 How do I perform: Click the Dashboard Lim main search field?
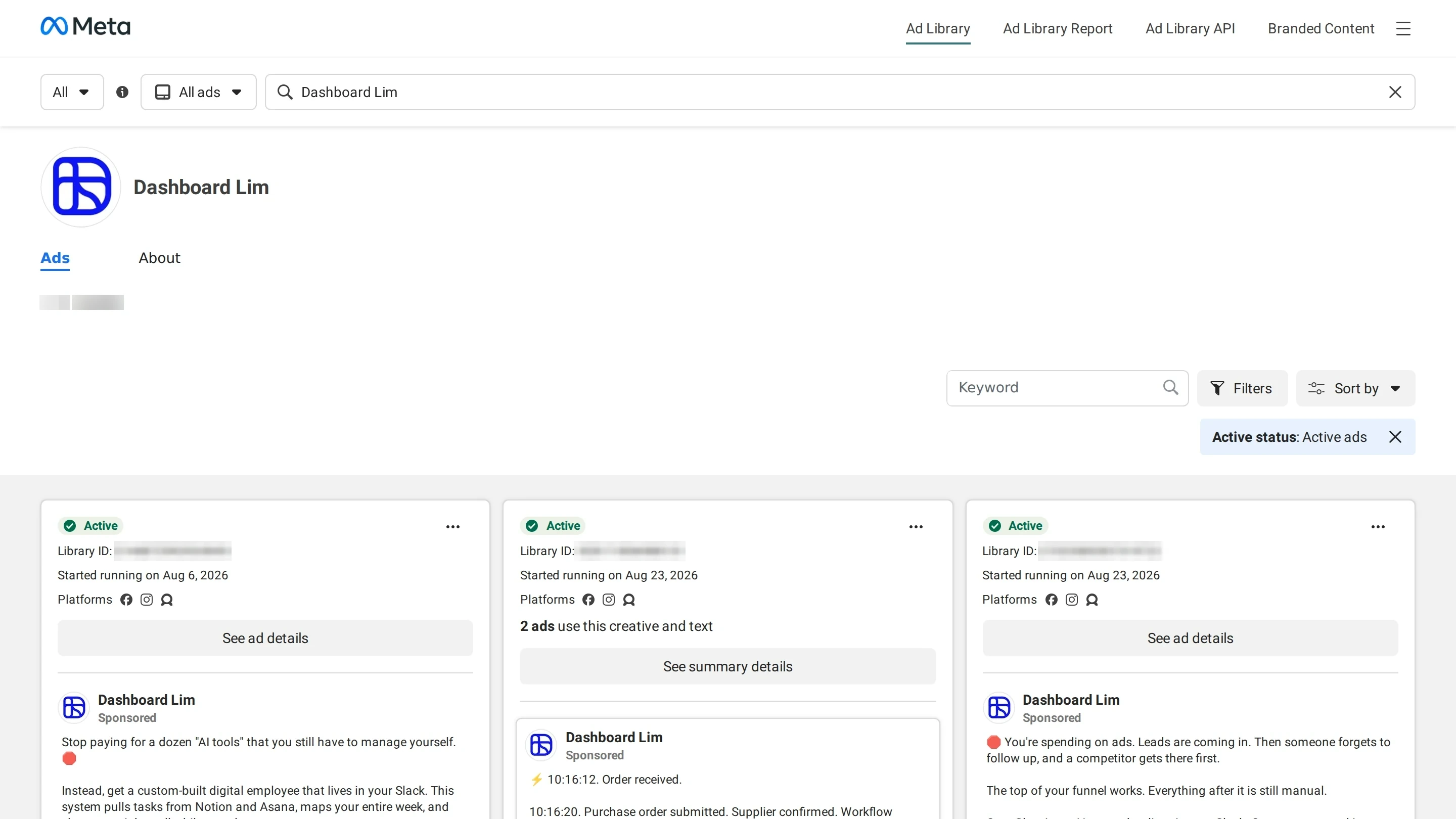coord(840,92)
